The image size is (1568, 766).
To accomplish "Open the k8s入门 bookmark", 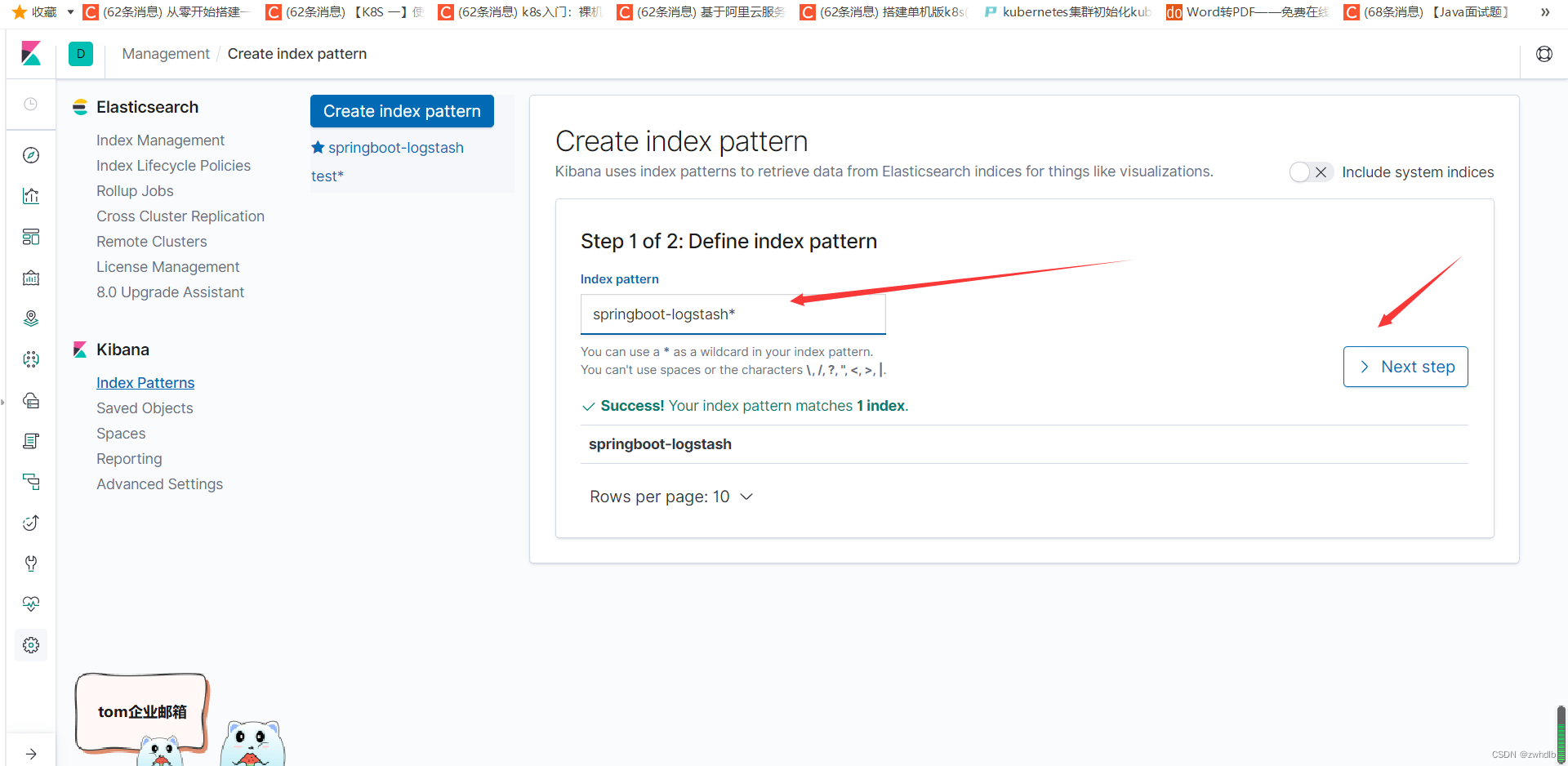I will click(521, 12).
